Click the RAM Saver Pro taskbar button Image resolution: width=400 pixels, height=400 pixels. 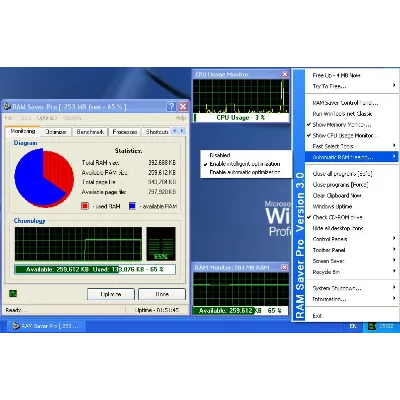pyautogui.click(x=46, y=326)
